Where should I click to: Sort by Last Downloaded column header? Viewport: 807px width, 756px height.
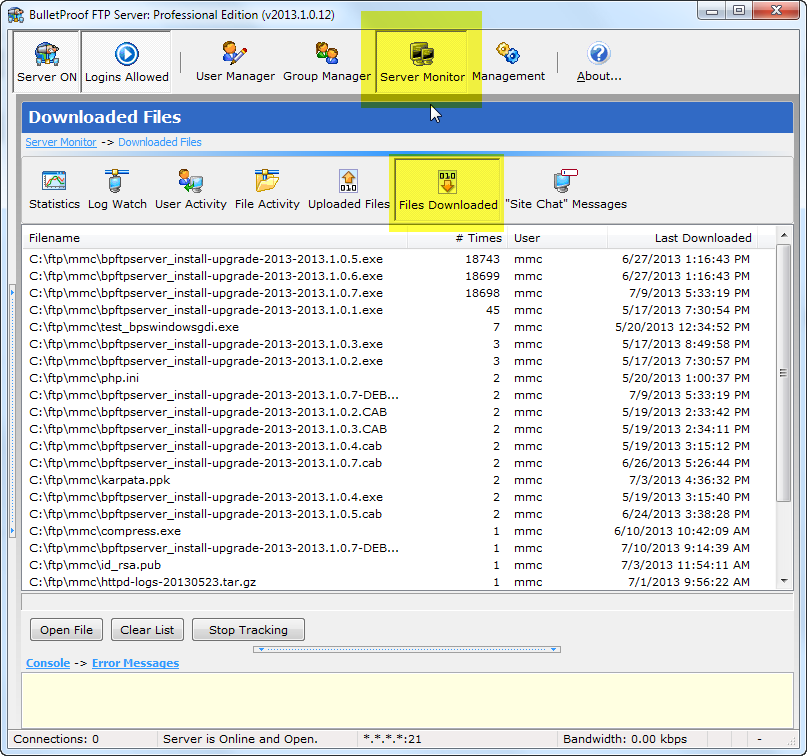[x=682, y=238]
